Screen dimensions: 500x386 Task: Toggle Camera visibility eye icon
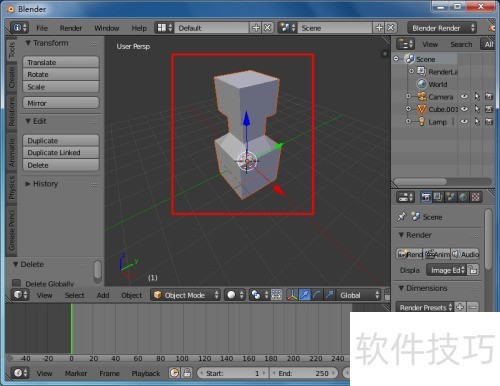tap(464, 97)
